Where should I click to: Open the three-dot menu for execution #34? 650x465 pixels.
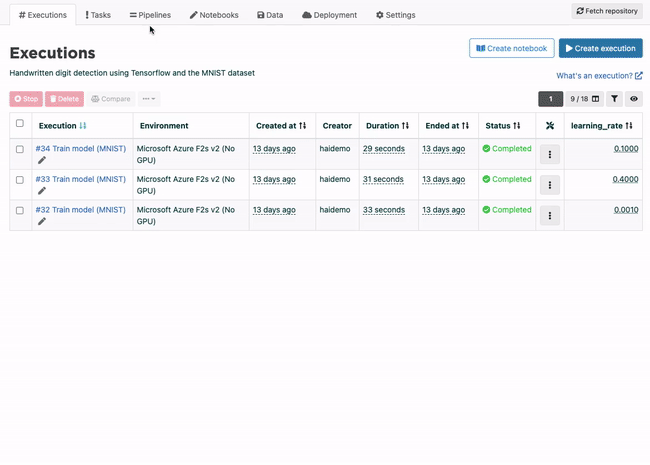click(550, 154)
